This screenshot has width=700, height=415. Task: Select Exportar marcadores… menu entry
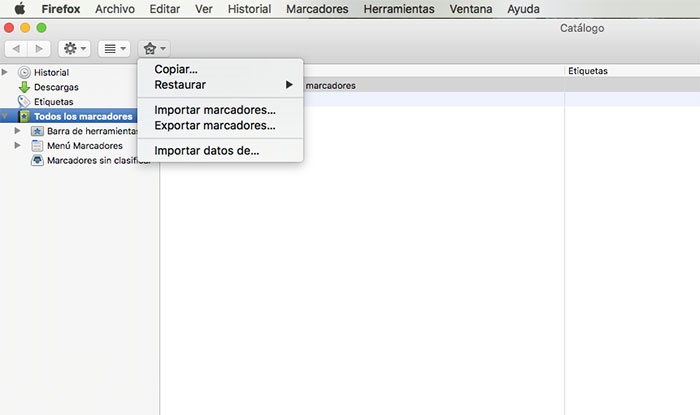(215, 126)
